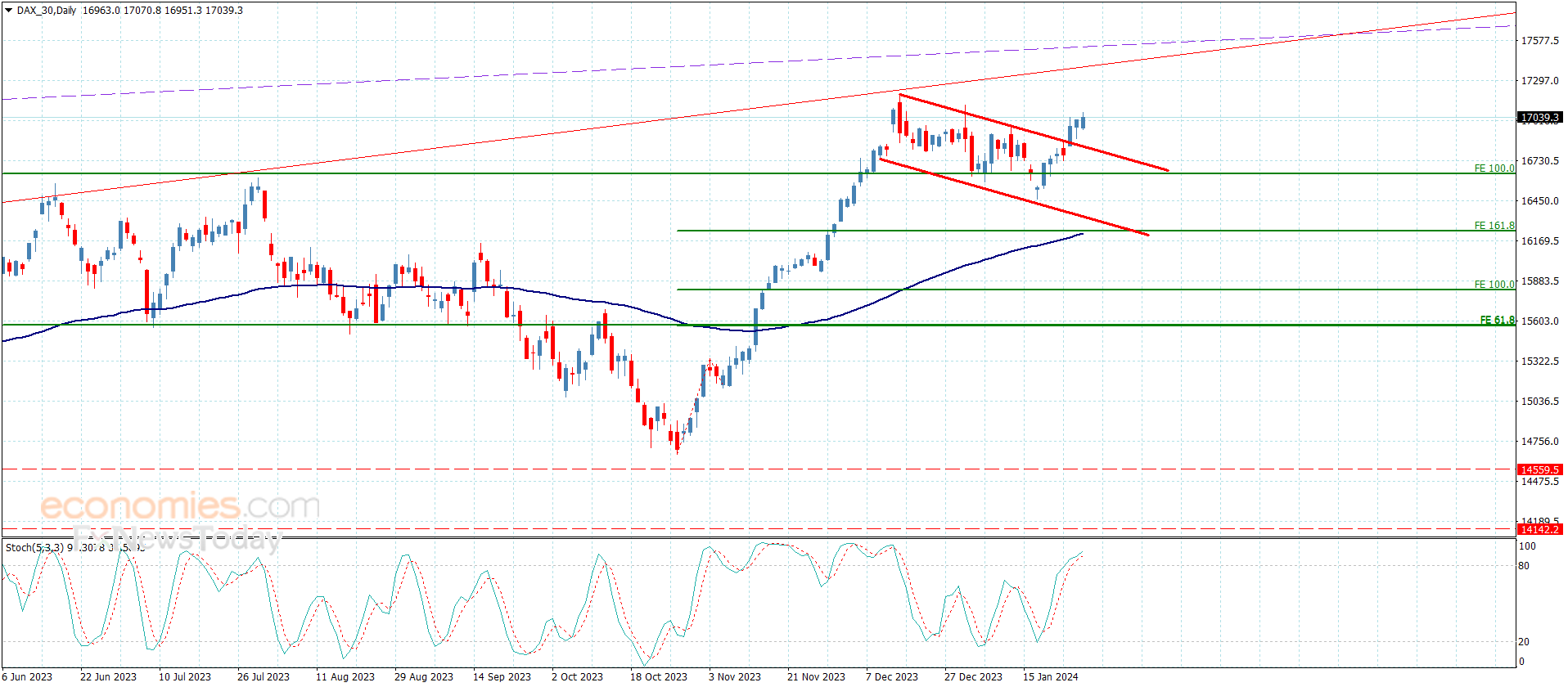Click the 22 Jun 2023 date label
1568x687 pixels.
pyautogui.click(x=108, y=676)
